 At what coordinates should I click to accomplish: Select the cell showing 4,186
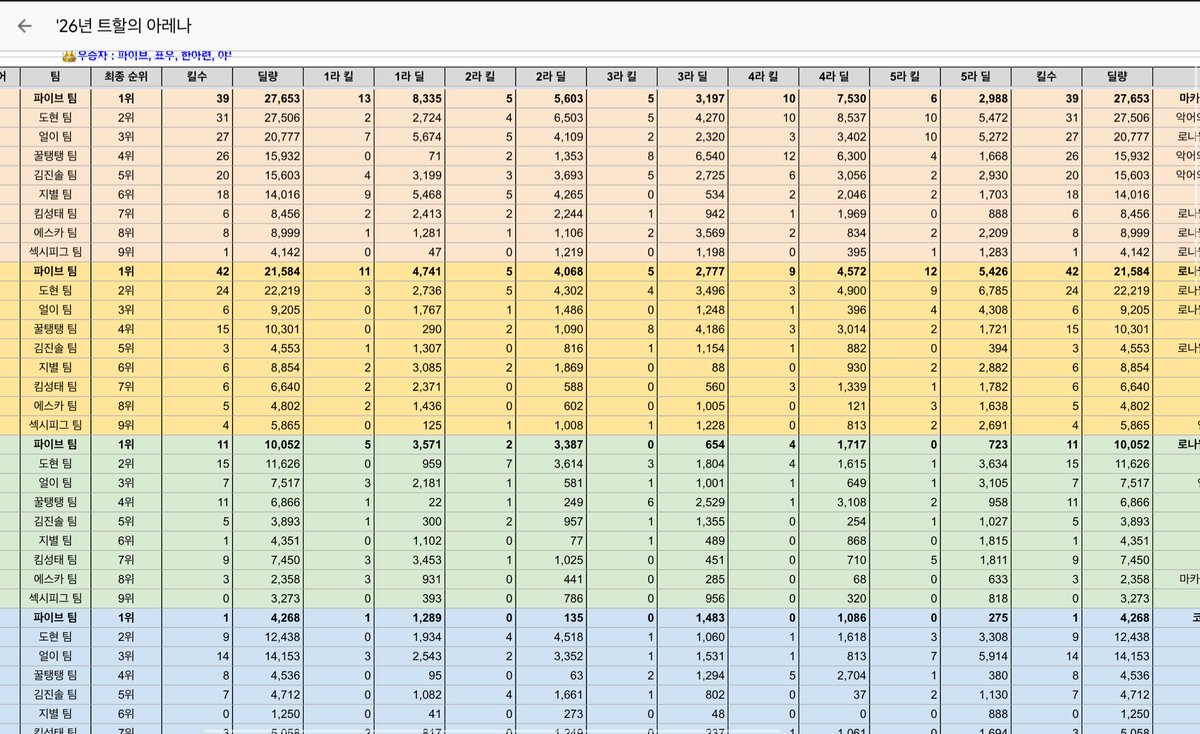point(693,329)
